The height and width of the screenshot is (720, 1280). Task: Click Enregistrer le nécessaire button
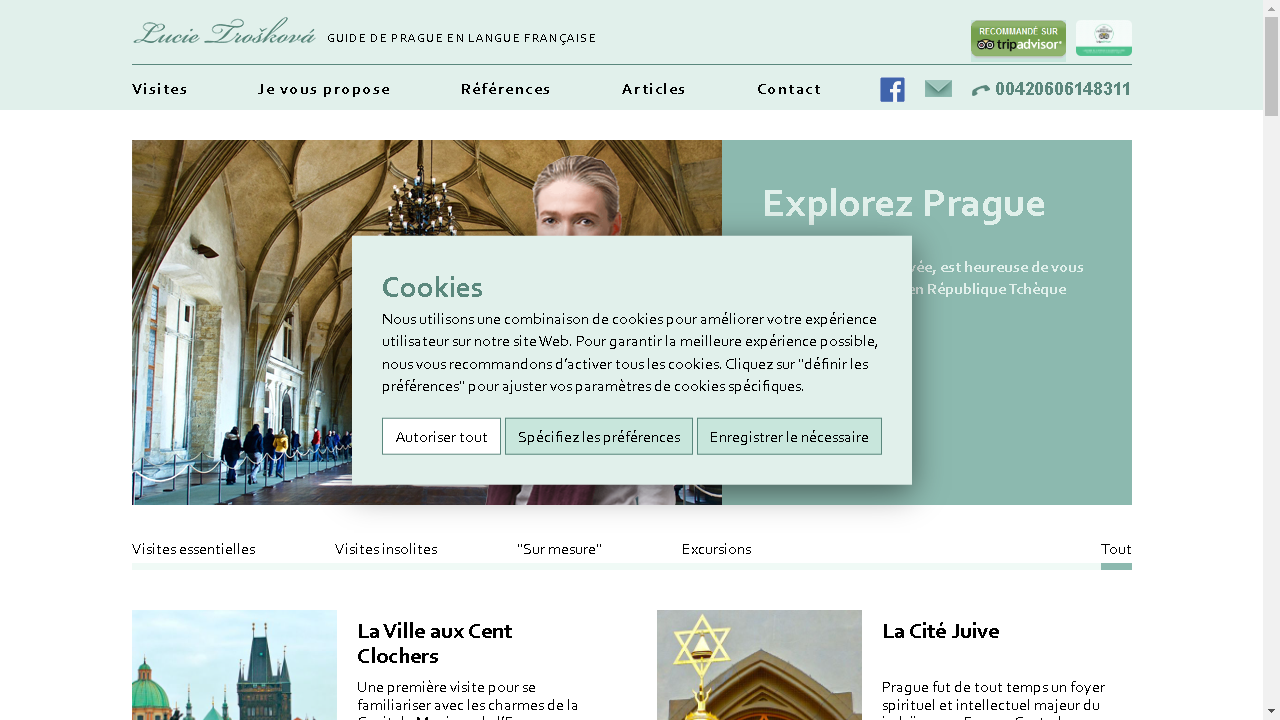(789, 436)
